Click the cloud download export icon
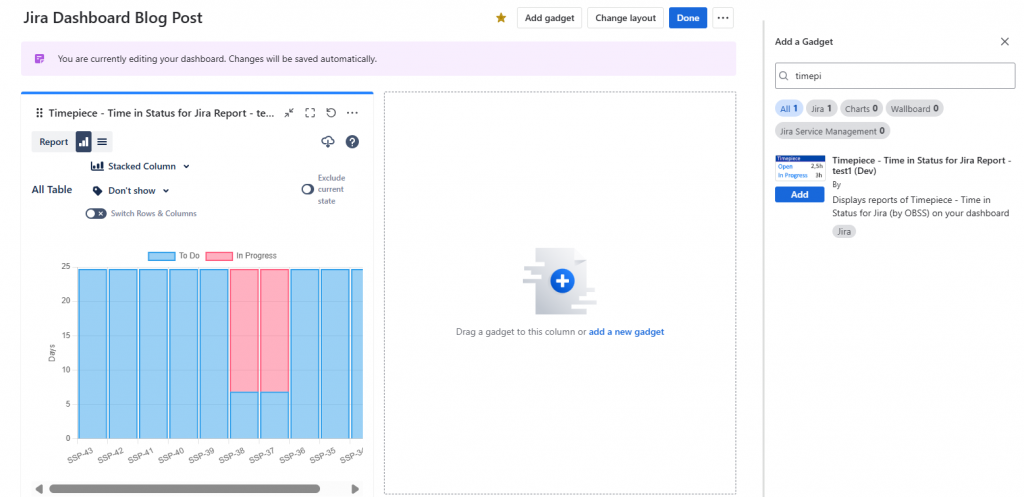 pyautogui.click(x=327, y=142)
